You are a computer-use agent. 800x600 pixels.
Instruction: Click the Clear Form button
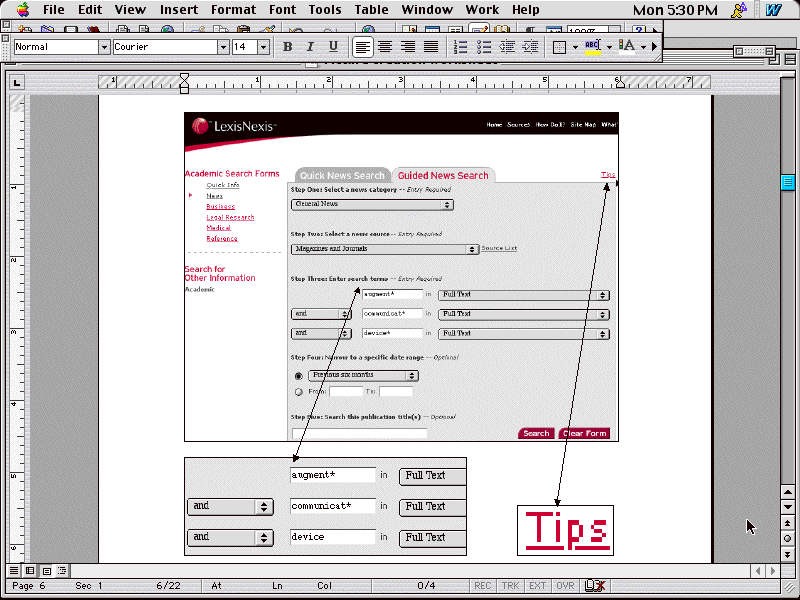tap(585, 433)
